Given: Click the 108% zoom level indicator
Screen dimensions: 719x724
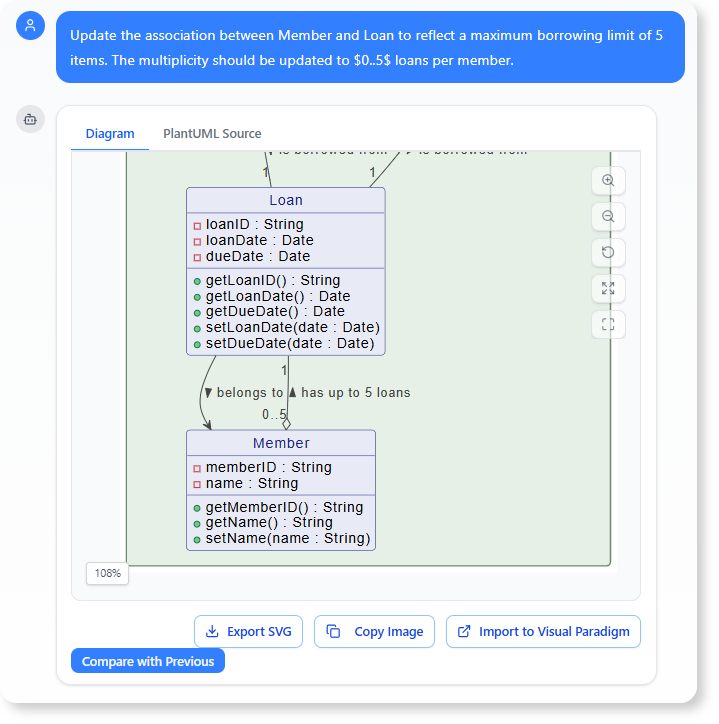Looking at the screenshot, I should (107, 574).
